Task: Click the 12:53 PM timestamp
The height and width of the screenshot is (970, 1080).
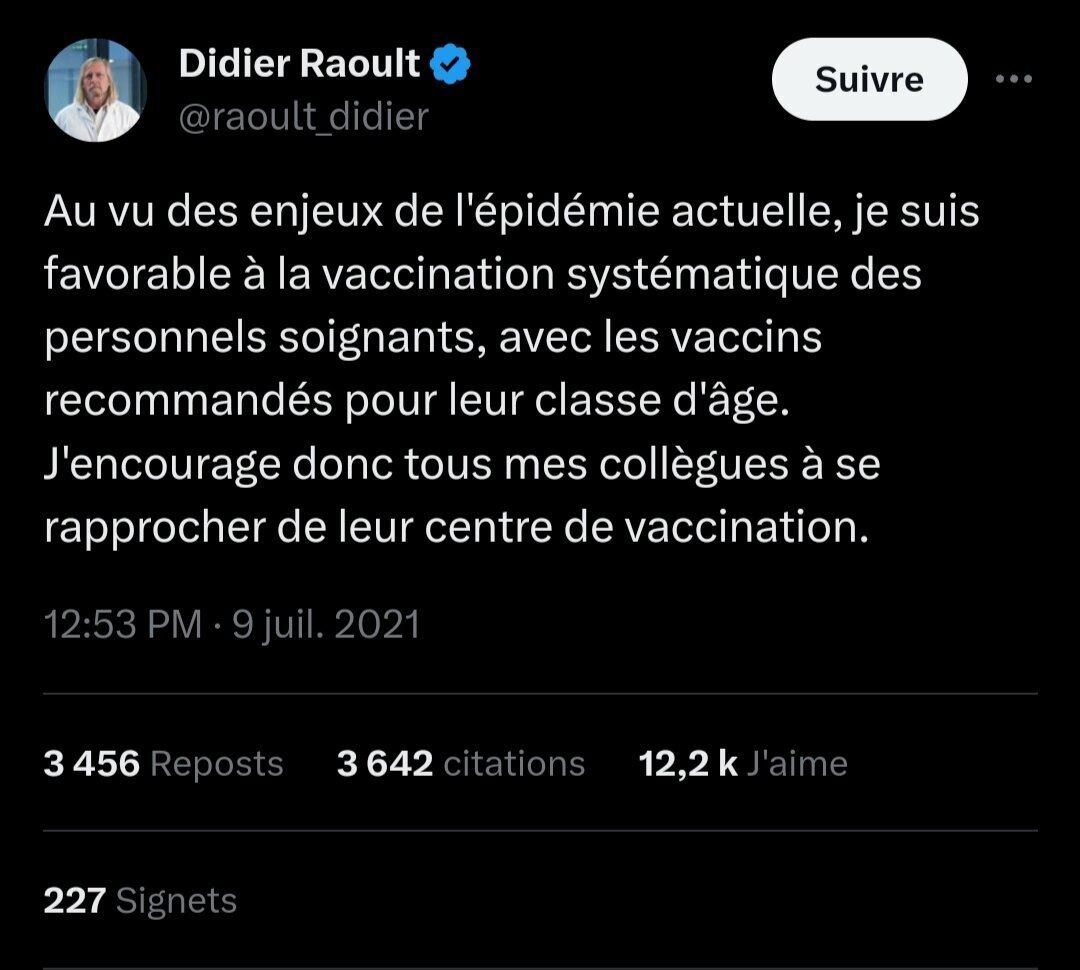Action: click(123, 624)
